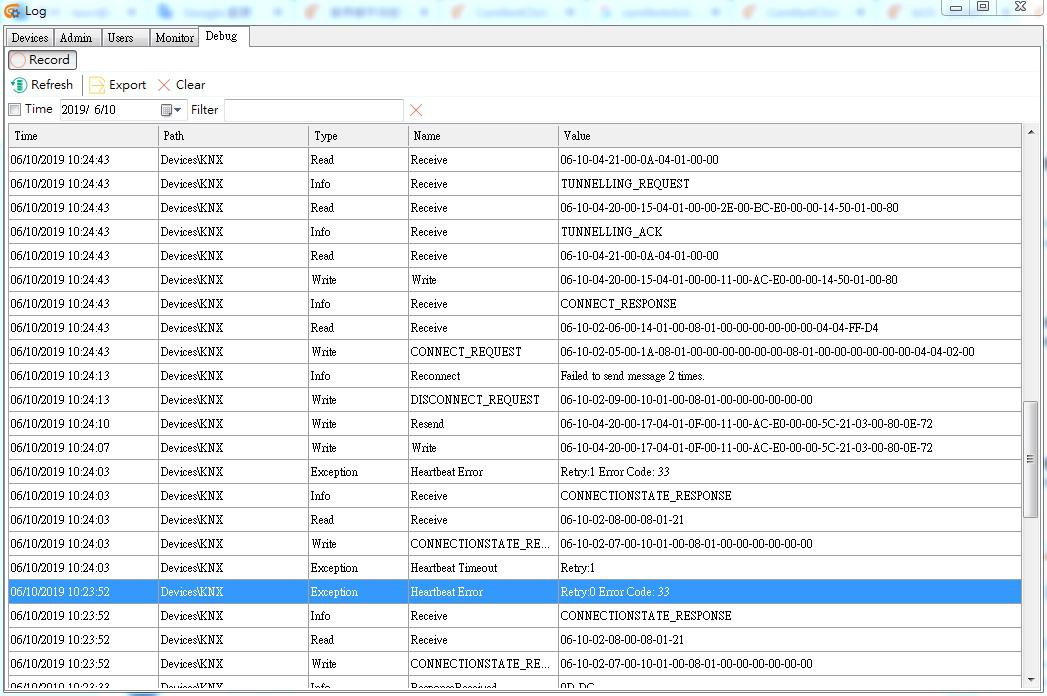The image size is (1047, 696).
Task: Click the Filter input field
Action: [x=314, y=110]
